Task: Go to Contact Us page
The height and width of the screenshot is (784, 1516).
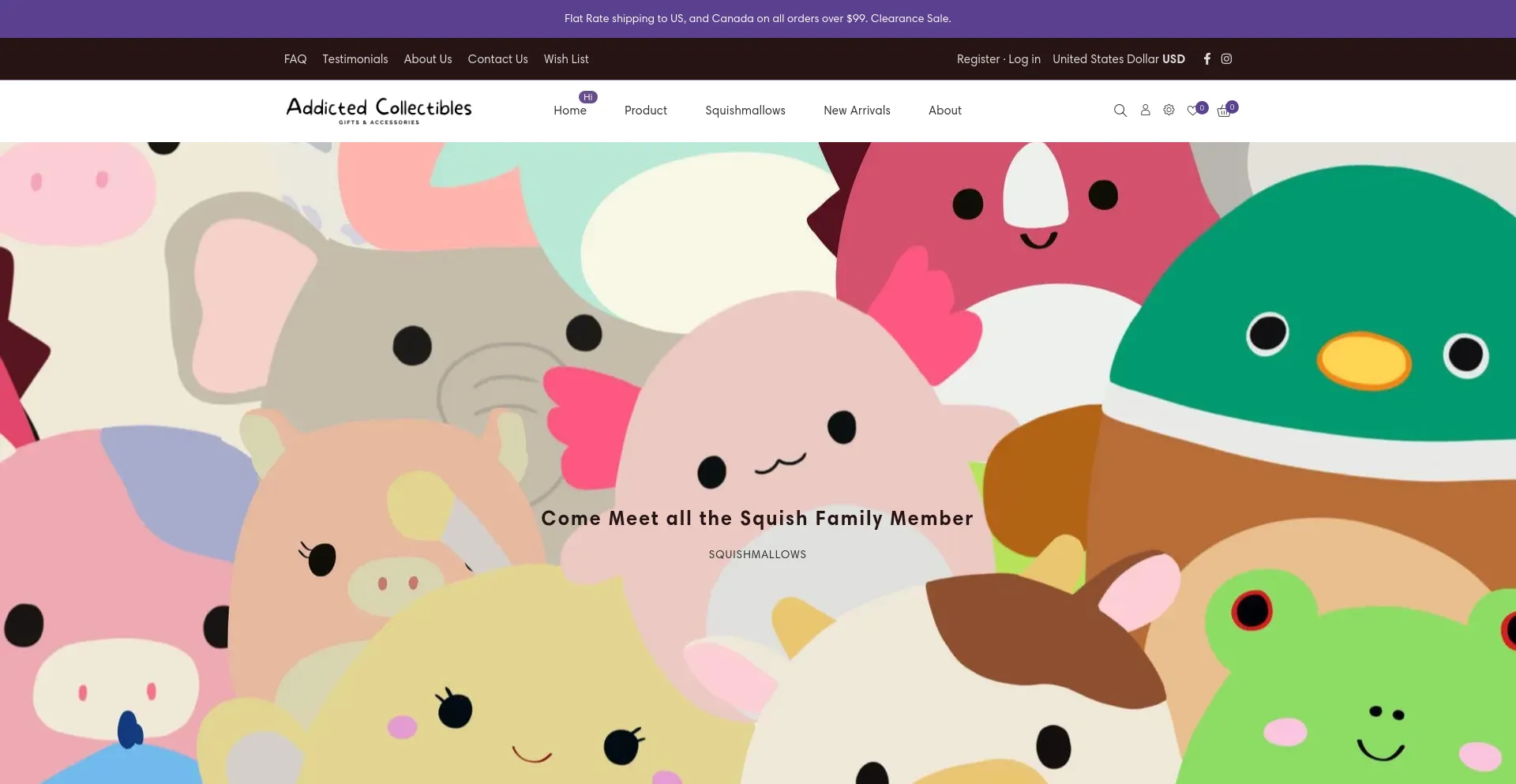Action: point(497,59)
